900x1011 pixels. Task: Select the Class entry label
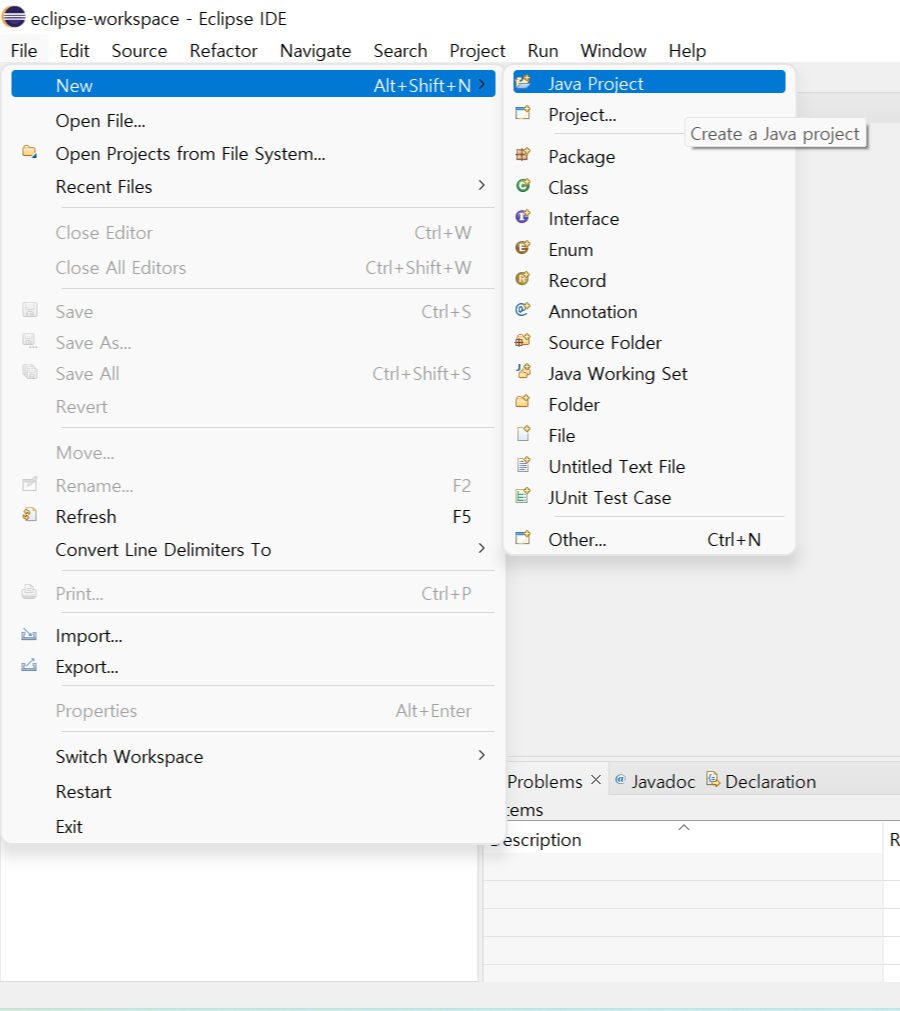click(568, 188)
